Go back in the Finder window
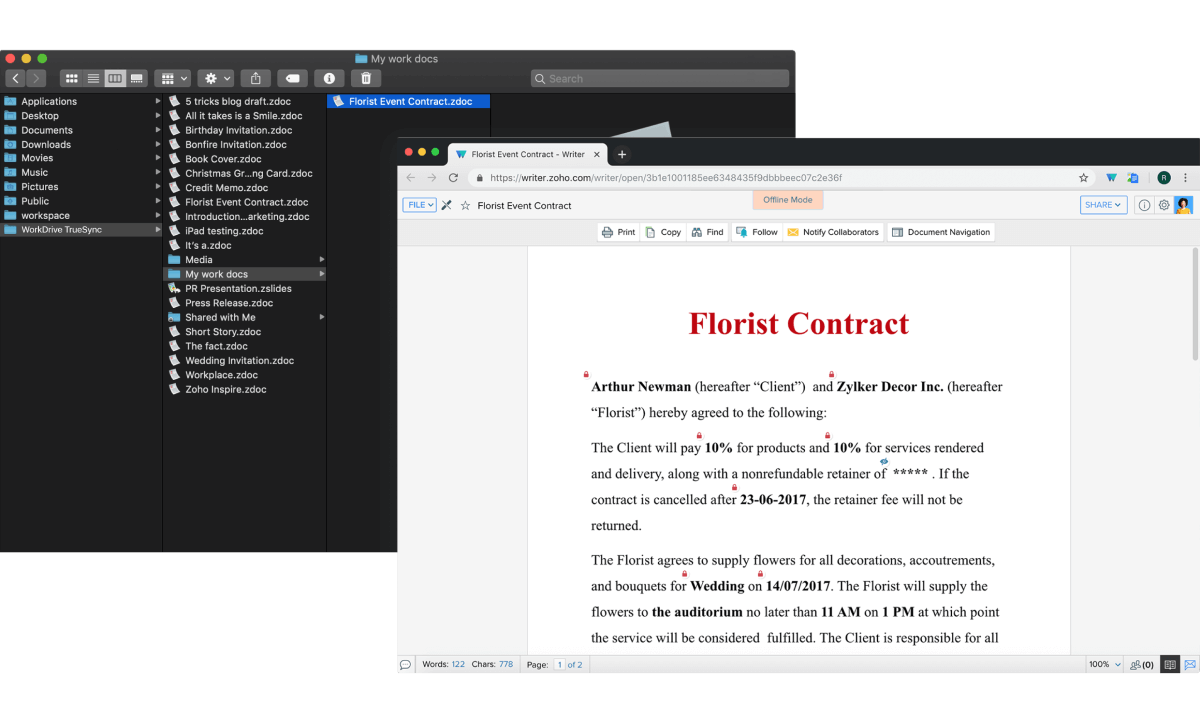This screenshot has height=723, width=1200. pos(16,78)
